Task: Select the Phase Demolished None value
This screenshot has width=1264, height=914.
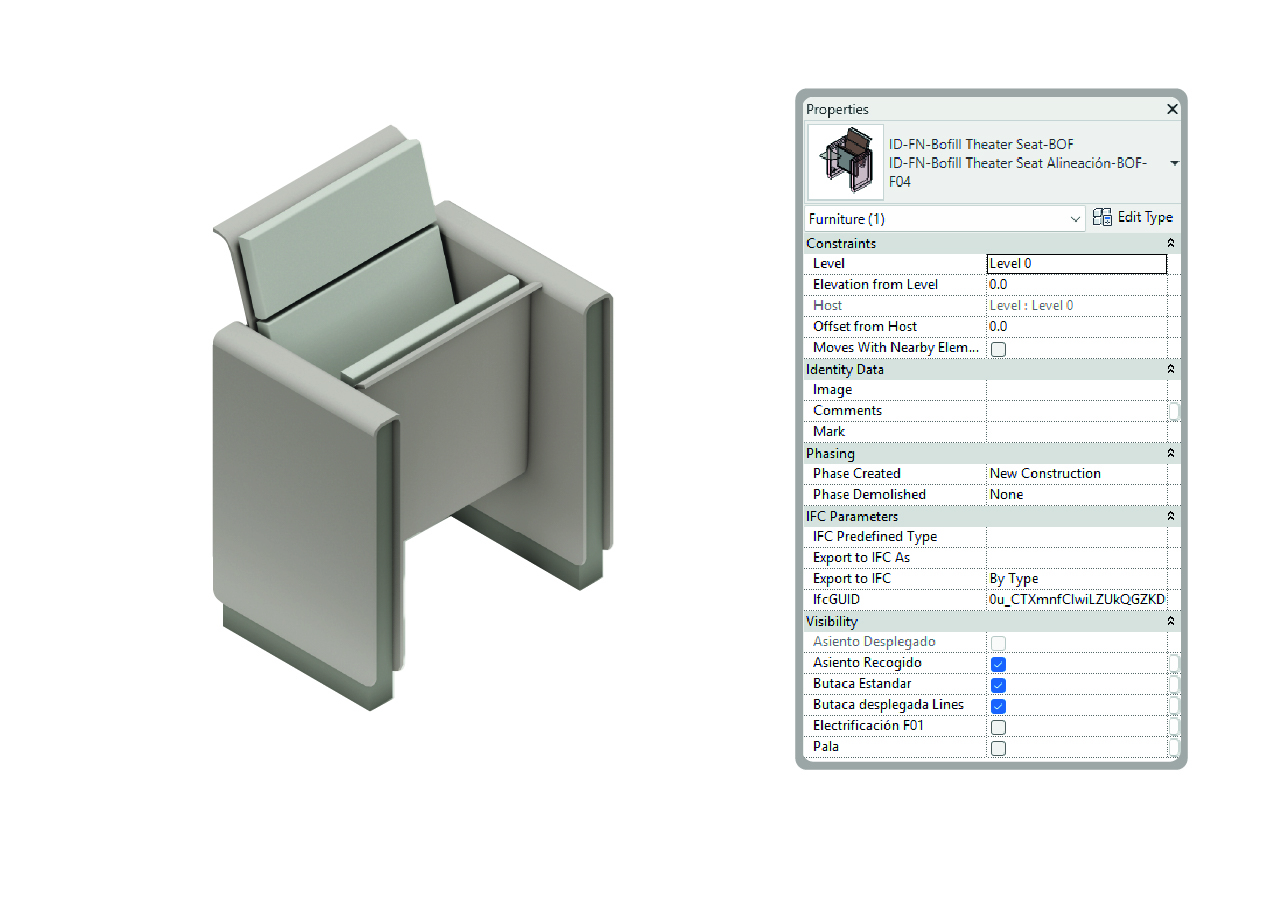Action: point(1076,495)
